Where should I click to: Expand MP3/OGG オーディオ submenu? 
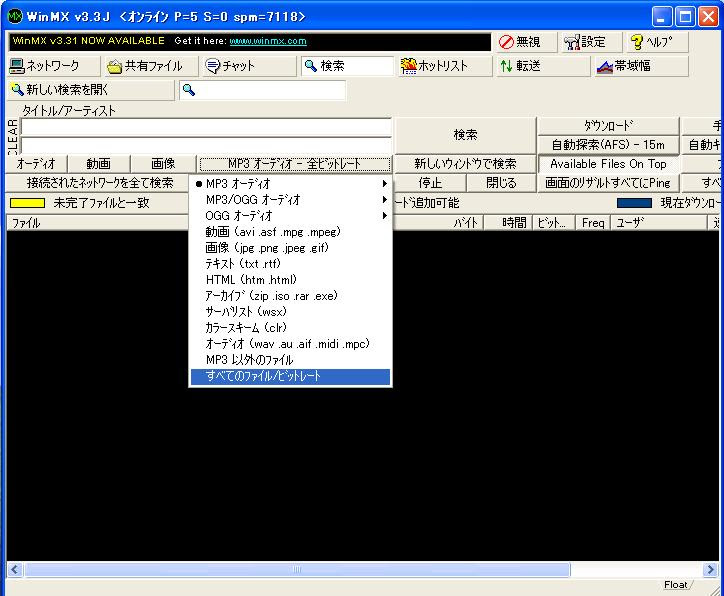[x=290, y=199]
